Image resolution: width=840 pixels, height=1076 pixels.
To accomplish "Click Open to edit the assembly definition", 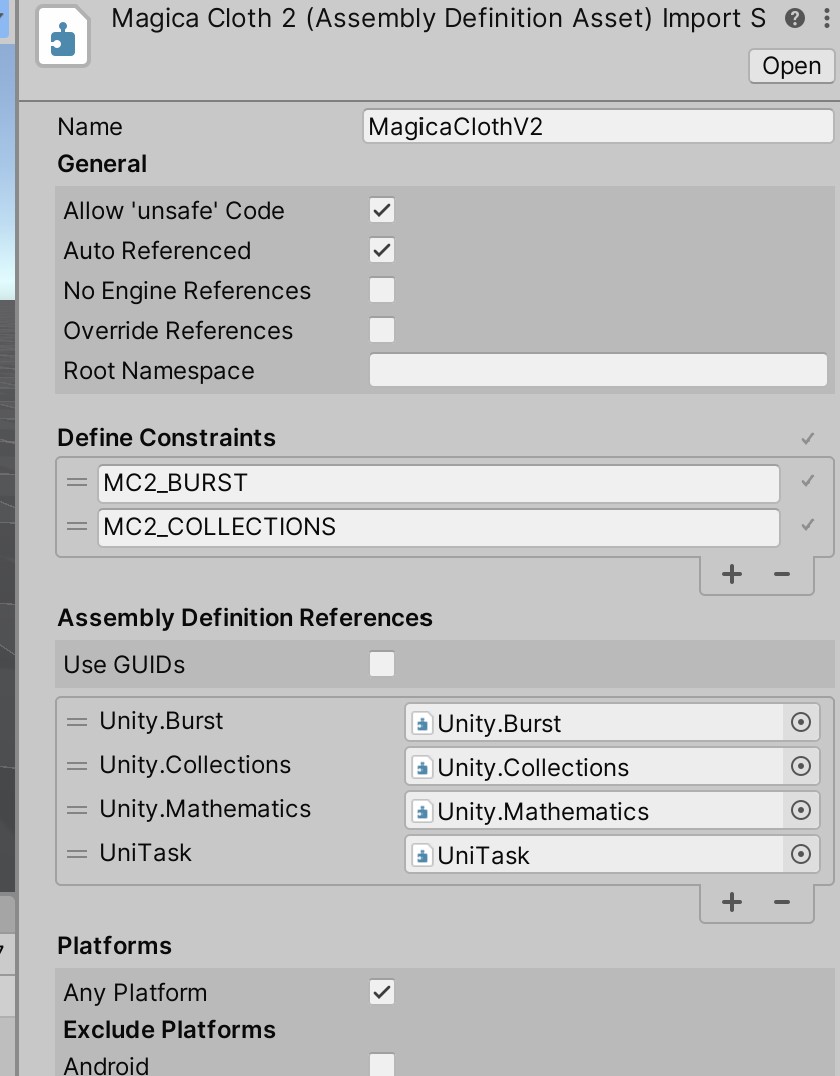I will click(791, 66).
